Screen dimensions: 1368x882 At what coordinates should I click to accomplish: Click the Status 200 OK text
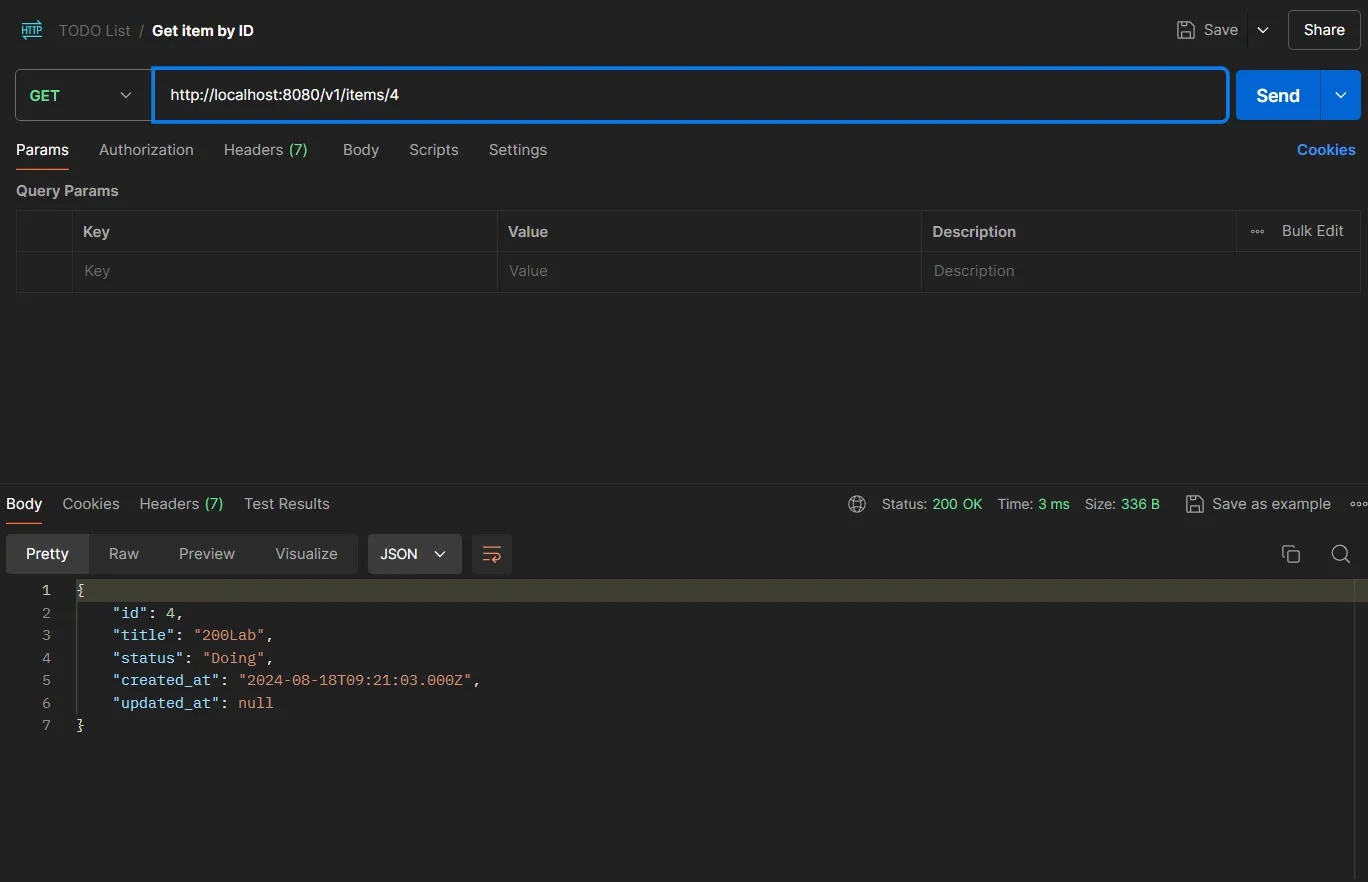pyautogui.click(x=932, y=504)
